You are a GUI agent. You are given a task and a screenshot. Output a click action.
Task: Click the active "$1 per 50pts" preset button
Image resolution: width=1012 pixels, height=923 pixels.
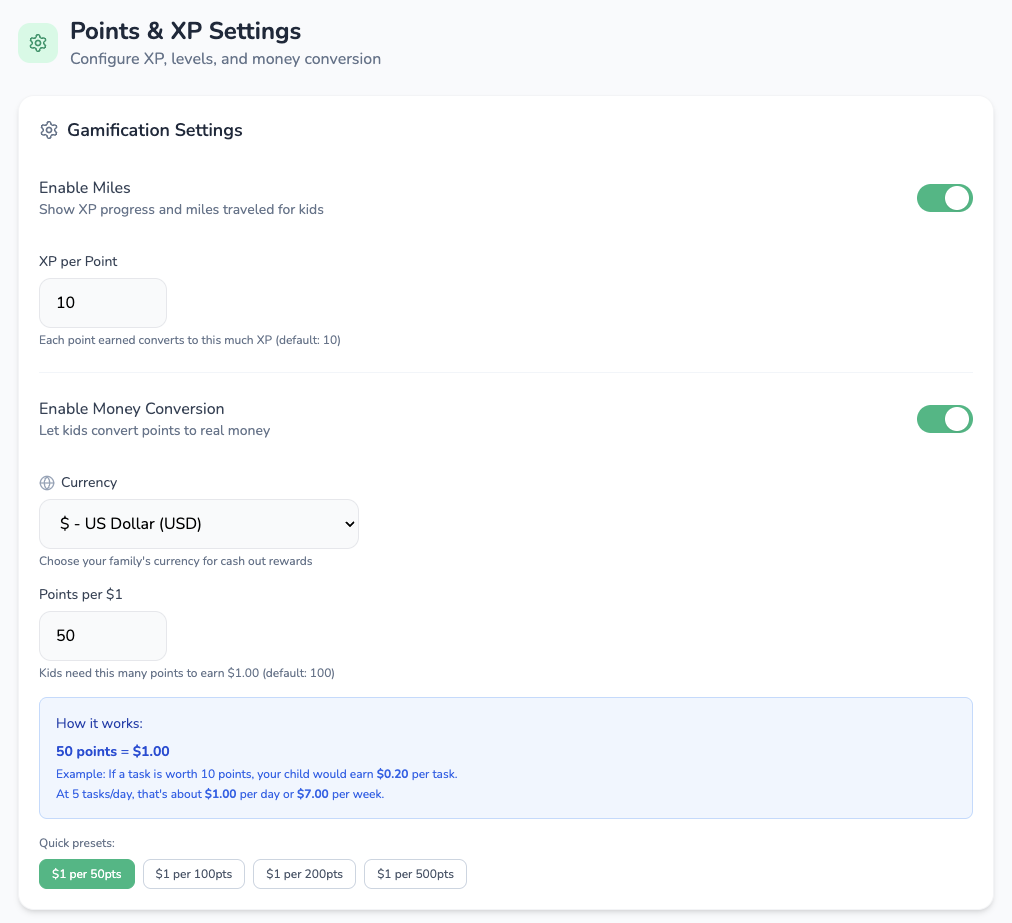click(86, 873)
